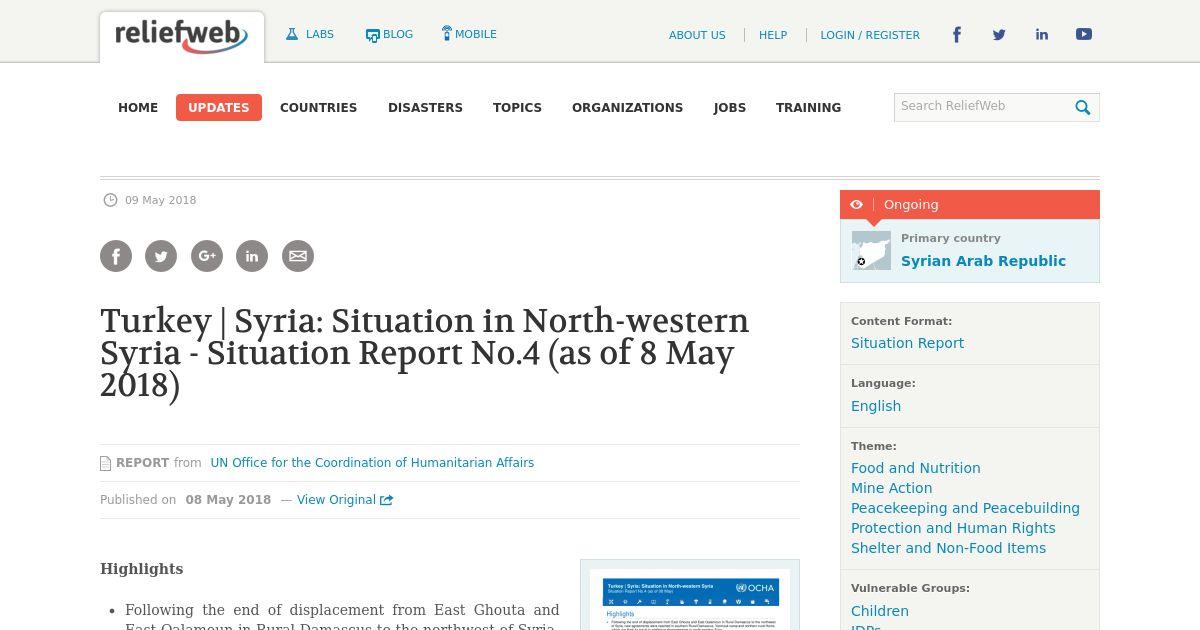Click View Original link
Image resolution: width=1200 pixels, height=630 pixels.
(x=345, y=500)
